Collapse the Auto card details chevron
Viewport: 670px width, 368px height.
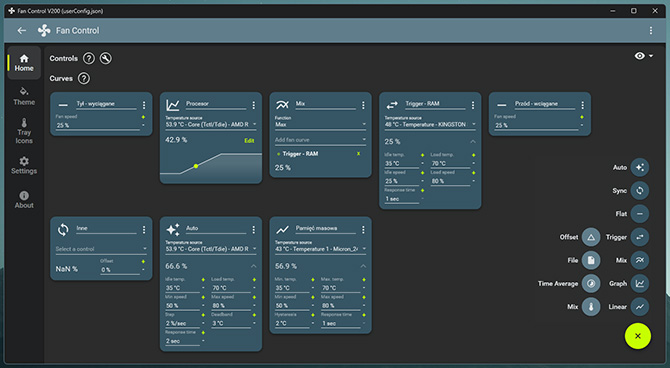tap(253, 266)
